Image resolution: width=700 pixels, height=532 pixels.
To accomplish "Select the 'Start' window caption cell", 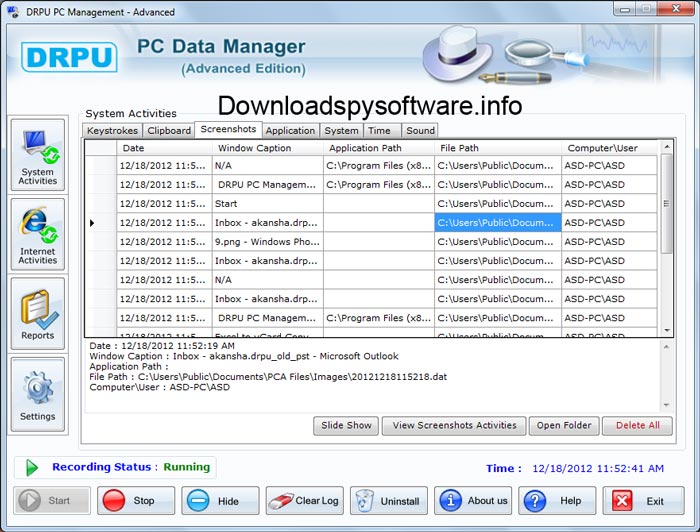I will [267, 204].
